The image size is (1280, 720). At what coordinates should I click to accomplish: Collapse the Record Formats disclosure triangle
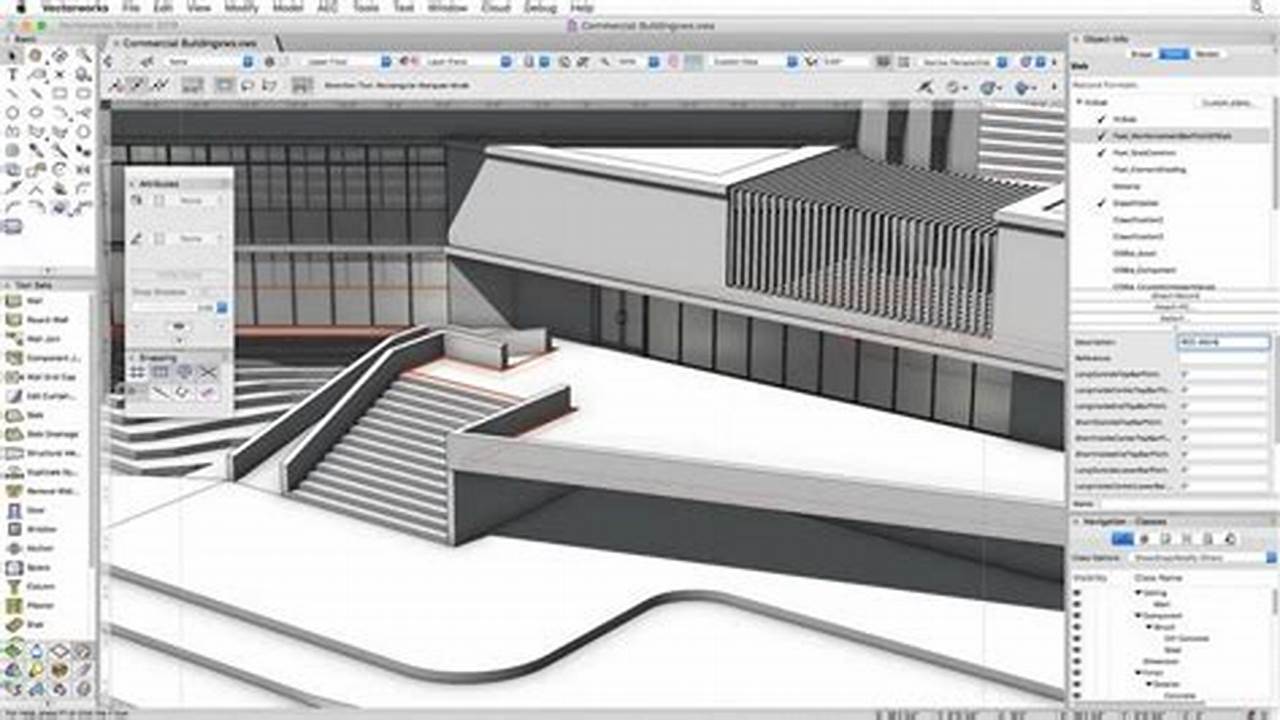[1080, 101]
